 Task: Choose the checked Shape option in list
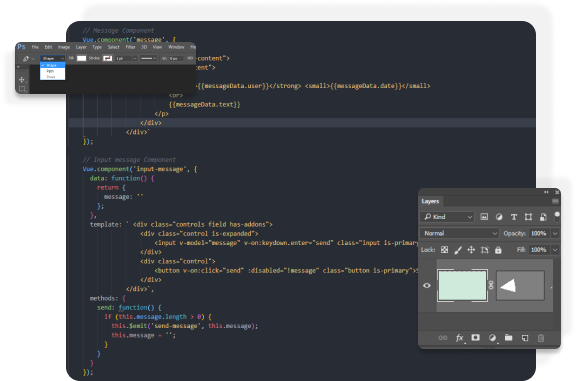tap(53, 65)
